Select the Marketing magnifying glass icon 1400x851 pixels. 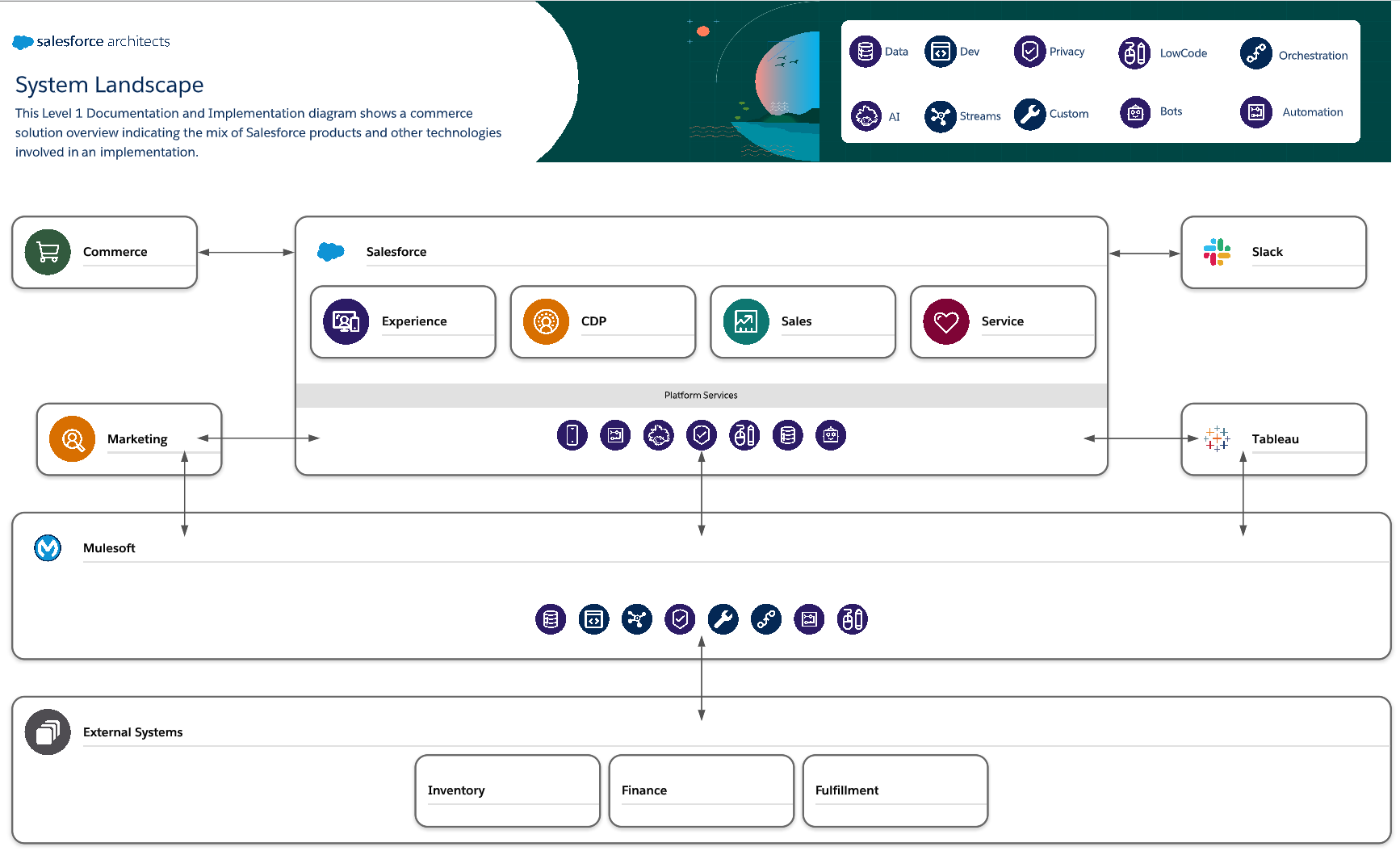tap(72, 439)
